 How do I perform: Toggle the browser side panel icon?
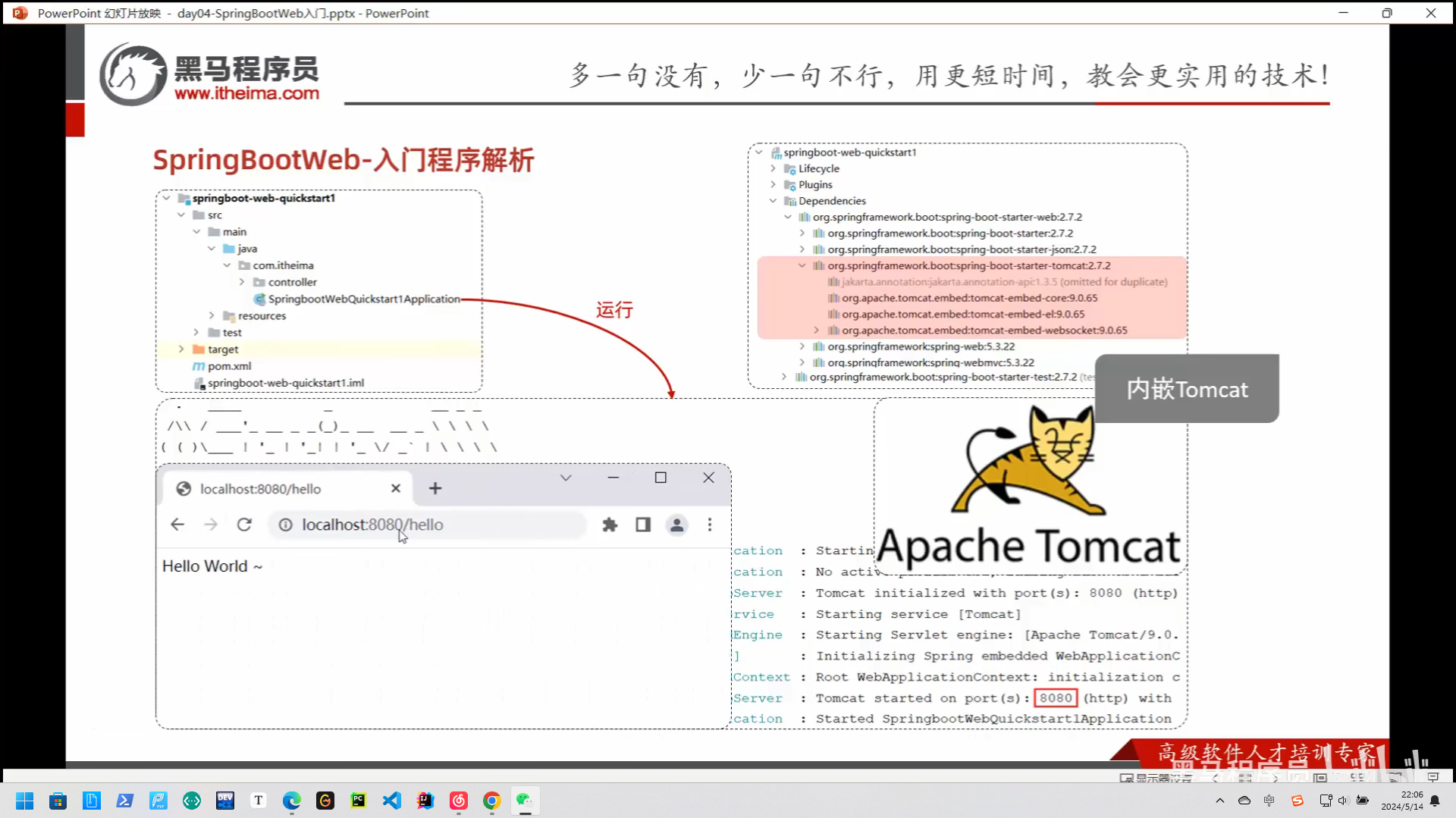(643, 525)
